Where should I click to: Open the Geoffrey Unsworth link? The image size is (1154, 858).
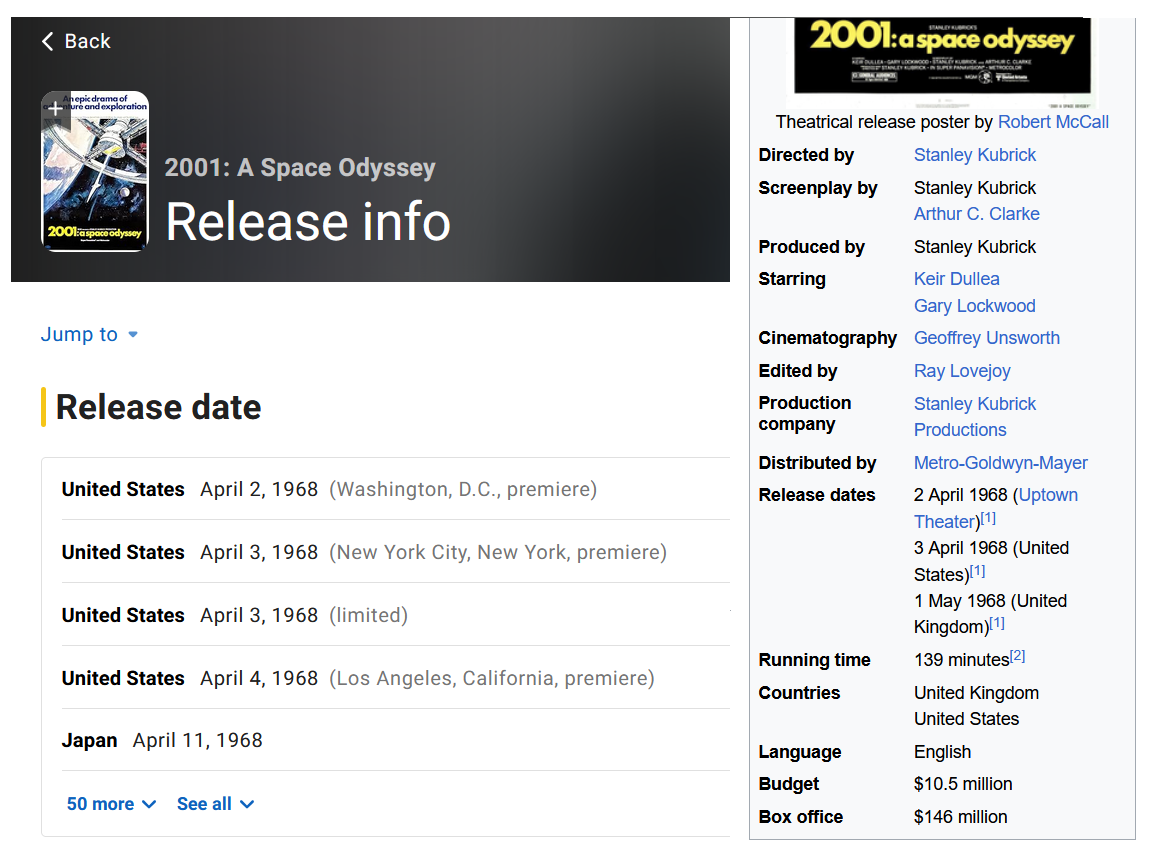tap(986, 338)
